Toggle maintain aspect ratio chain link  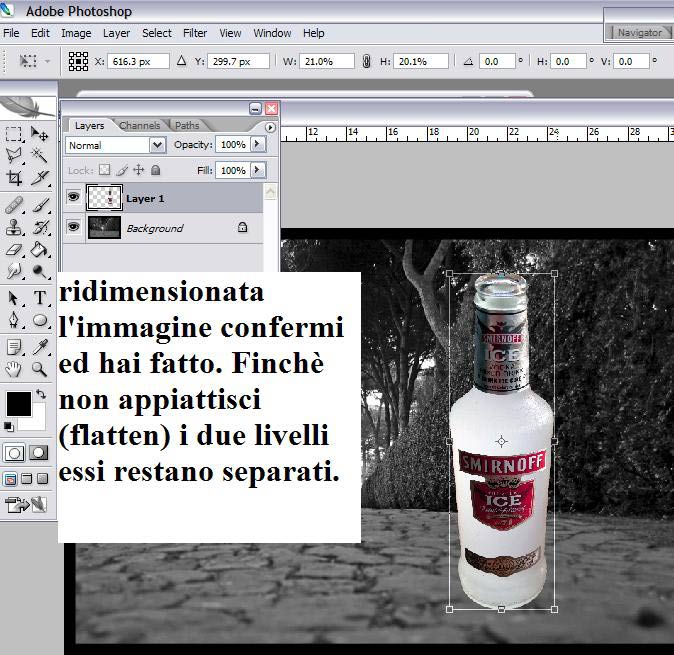pyautogui.click(x=366, y=61)
